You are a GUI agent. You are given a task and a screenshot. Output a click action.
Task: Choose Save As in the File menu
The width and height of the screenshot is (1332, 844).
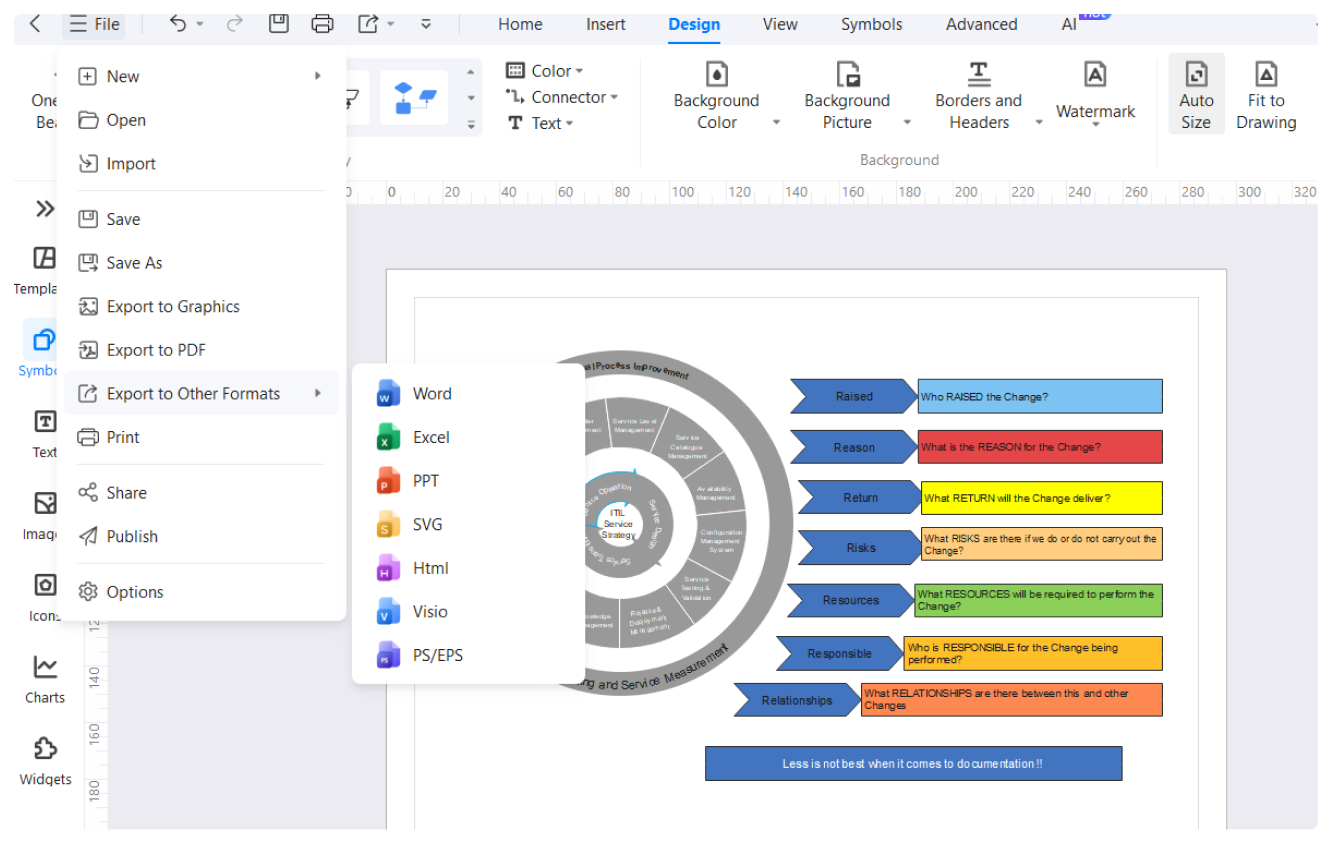(x=201, y=263)
